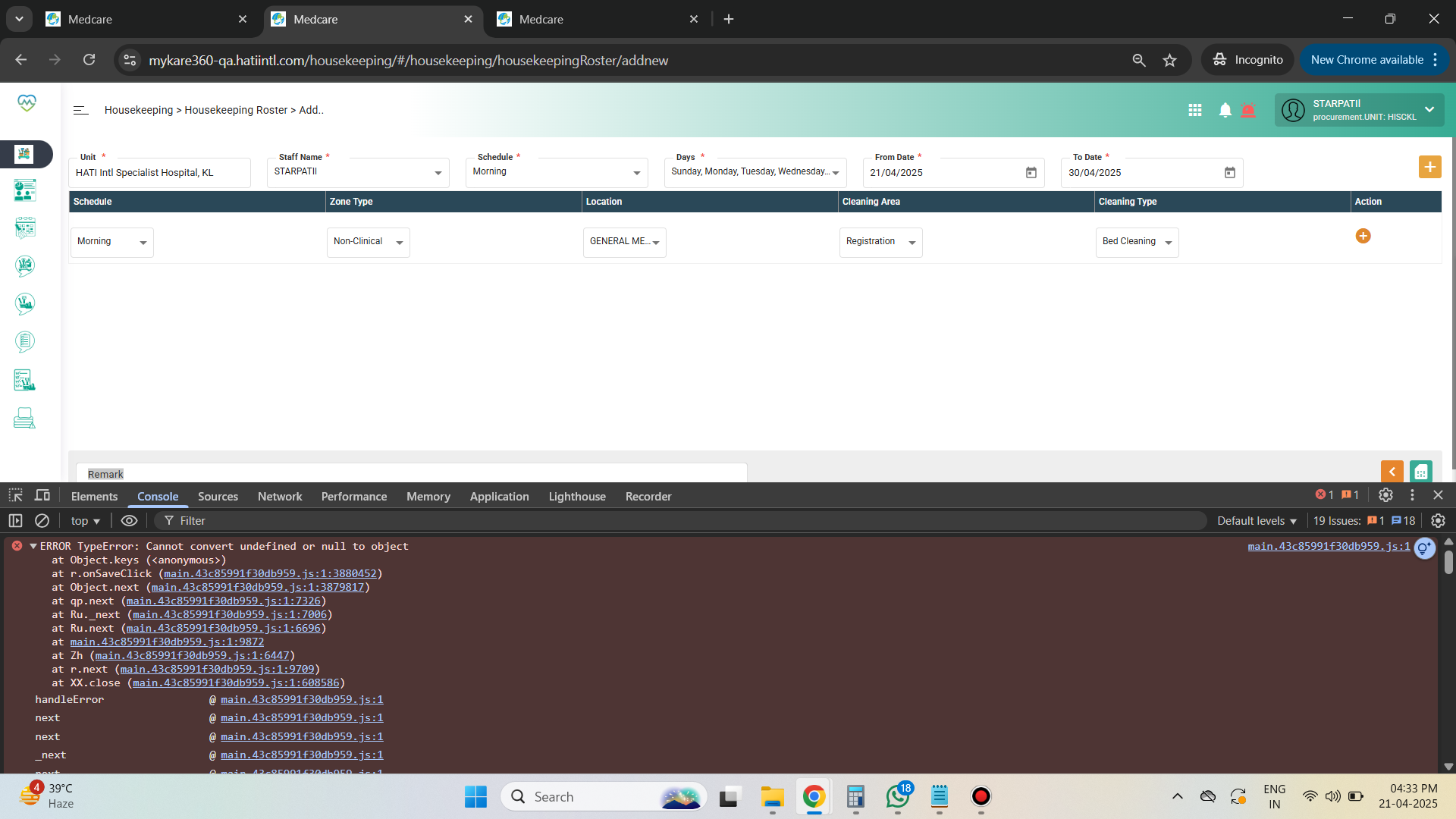Switch to the Sources tab
The width and height of the screenshot is (1456, 819).
218,496
